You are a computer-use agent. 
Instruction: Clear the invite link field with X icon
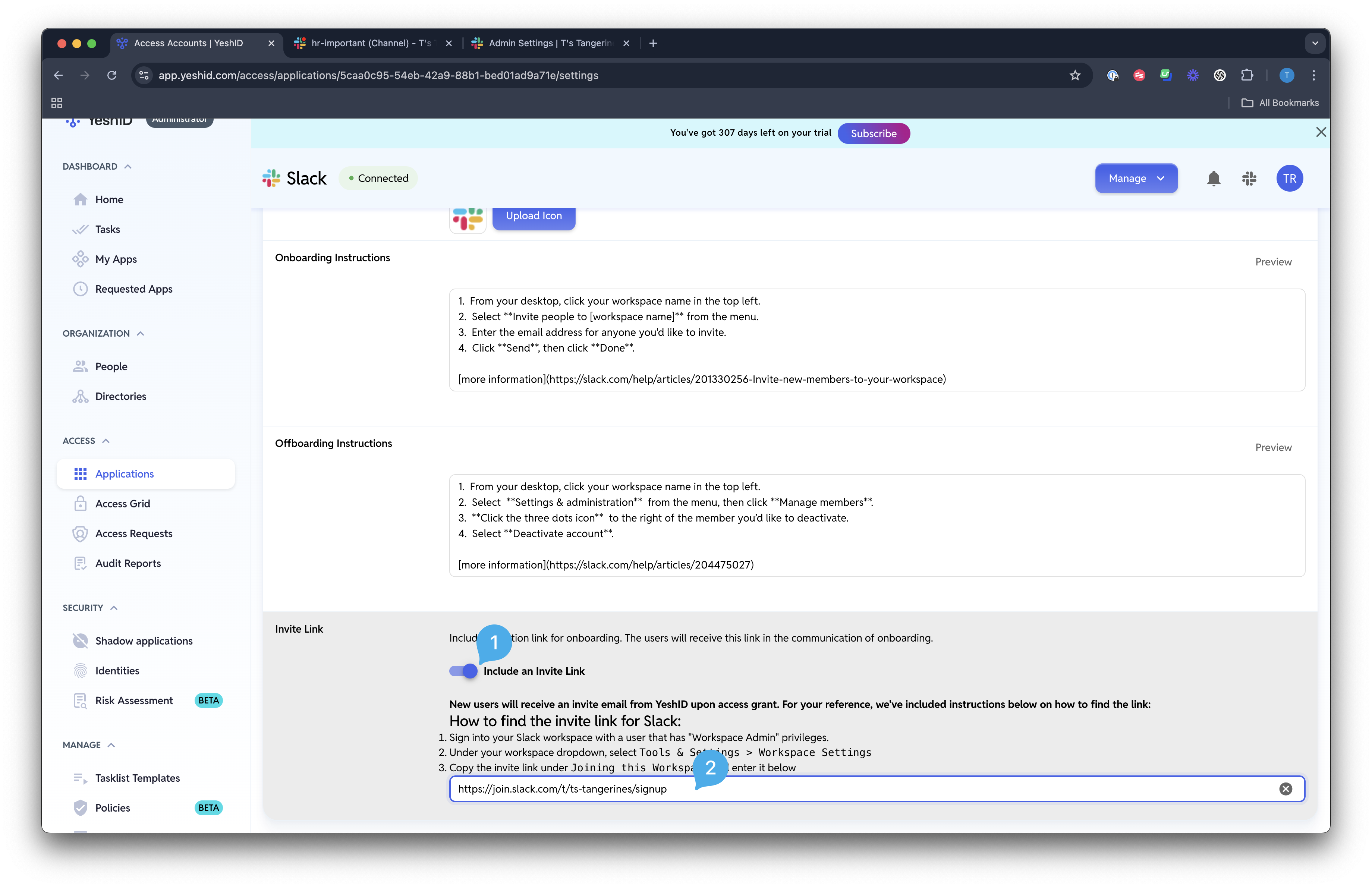tap(1286, 789)
